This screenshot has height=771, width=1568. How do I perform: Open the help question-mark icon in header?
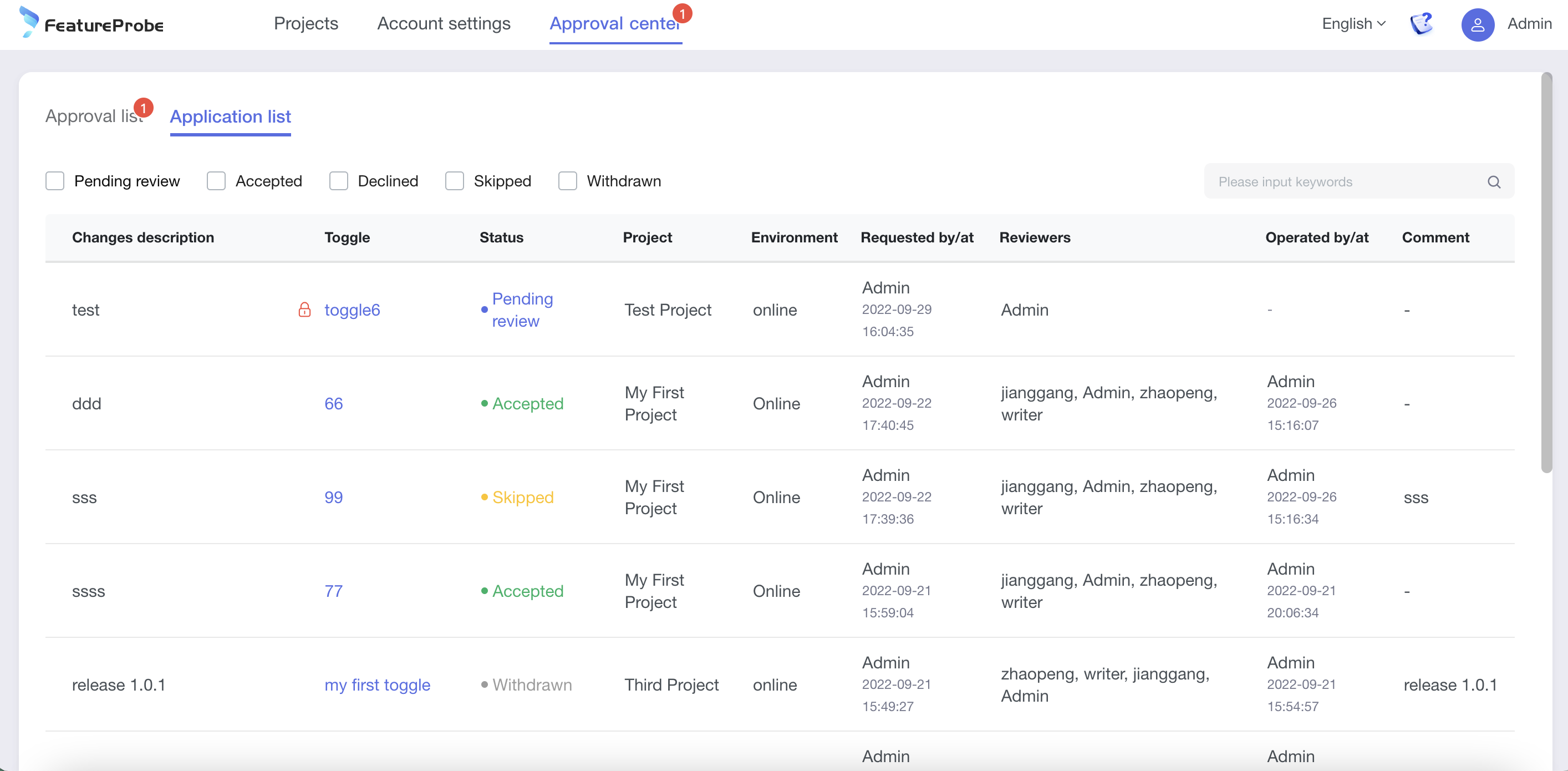coord(1421,24)
